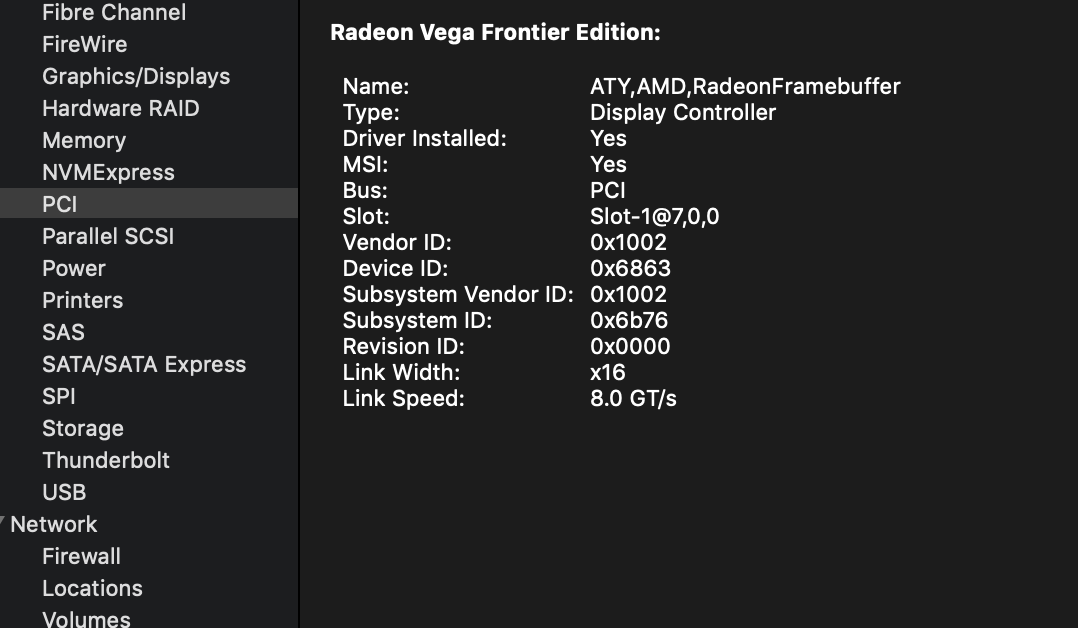
Task: Select Firewall under Network
Action: 81,557
